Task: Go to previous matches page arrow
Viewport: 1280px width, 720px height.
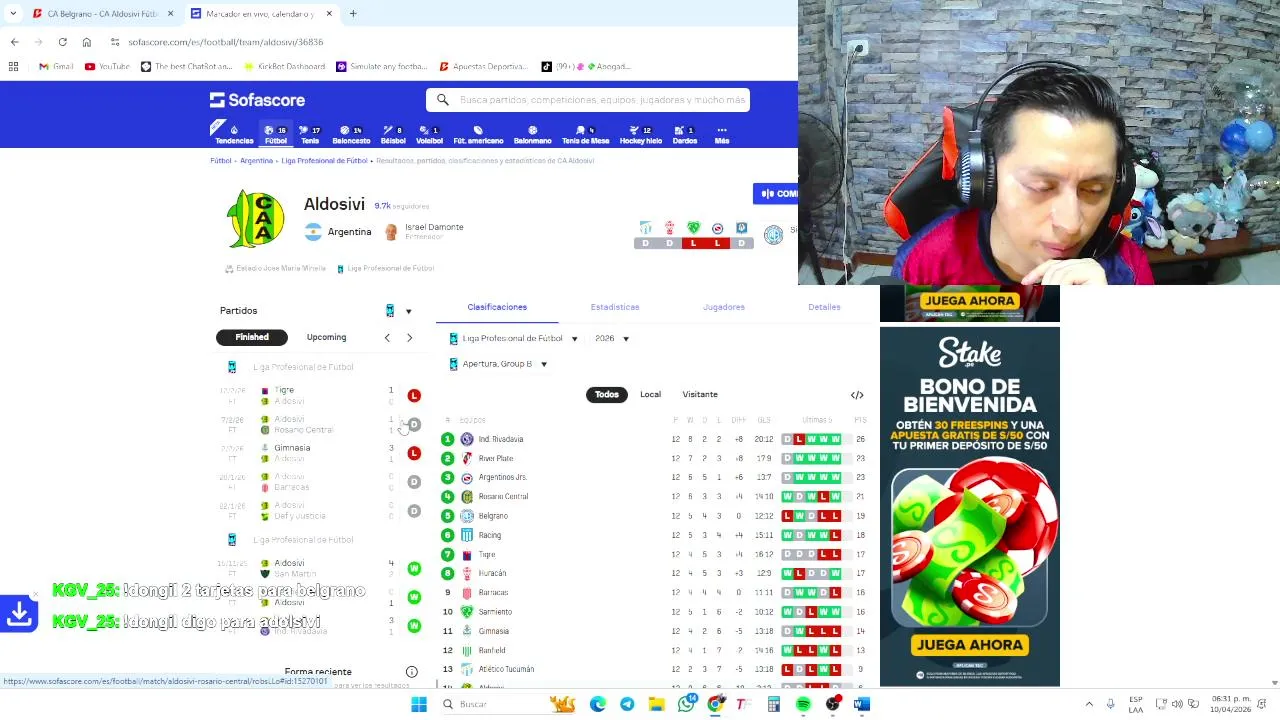Action: point(387,338)
